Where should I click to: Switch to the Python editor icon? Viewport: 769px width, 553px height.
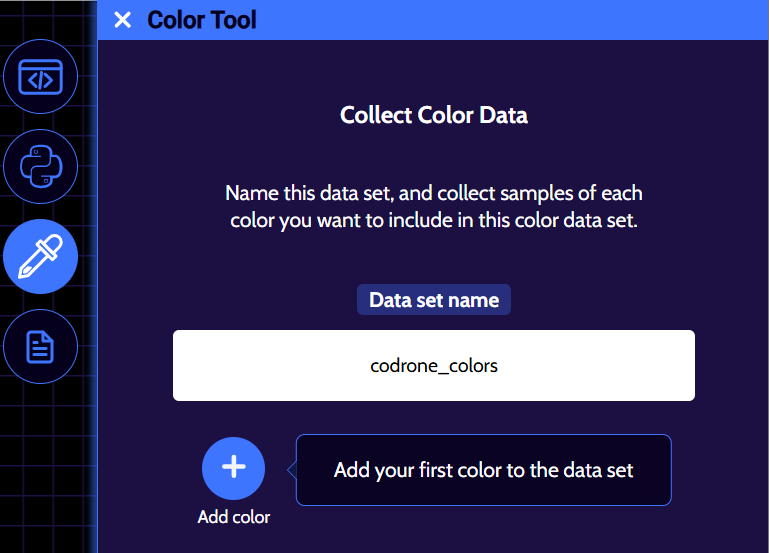click(41, 166)
